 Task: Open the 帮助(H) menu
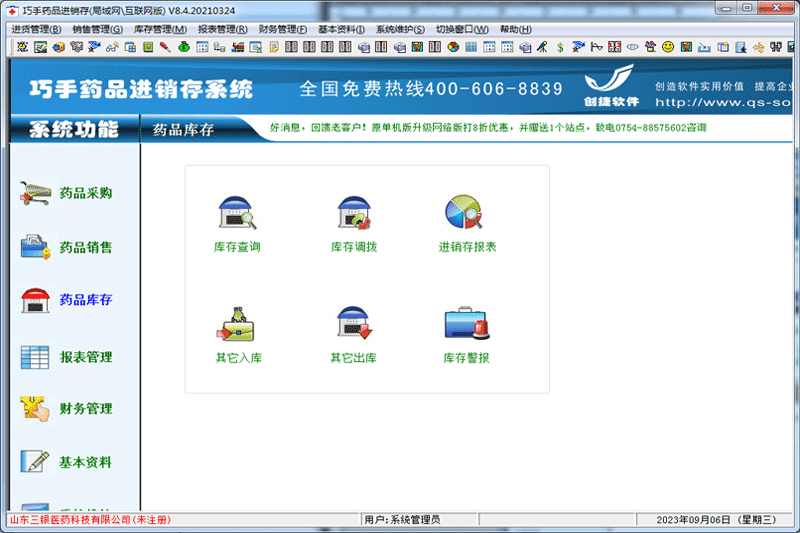[515, 30]
